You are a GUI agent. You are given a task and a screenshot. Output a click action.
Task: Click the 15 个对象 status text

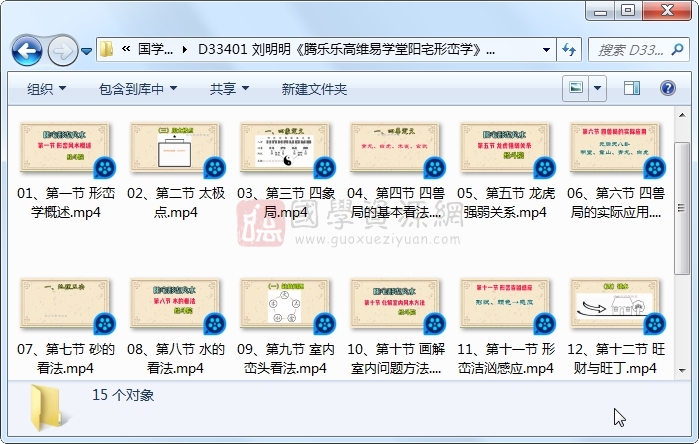[123, 395]
